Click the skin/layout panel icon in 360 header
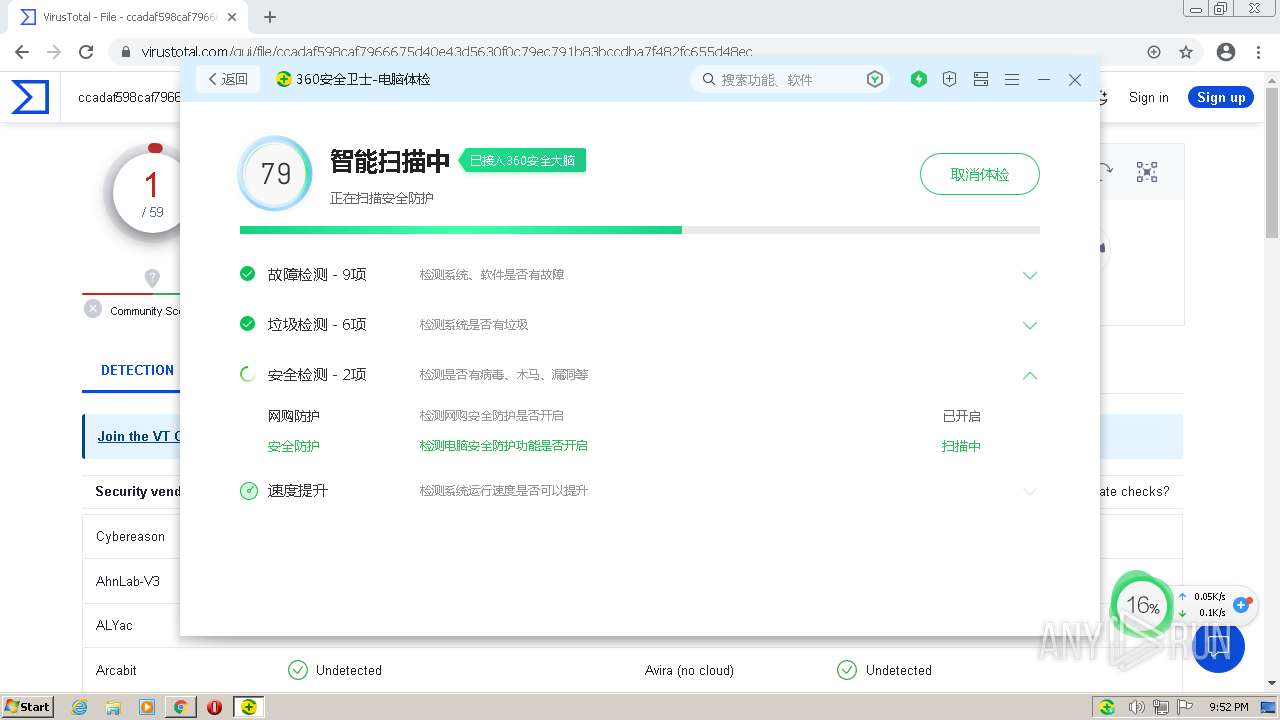The height and width of the screenshot is (720, 1280). point(981,79)
